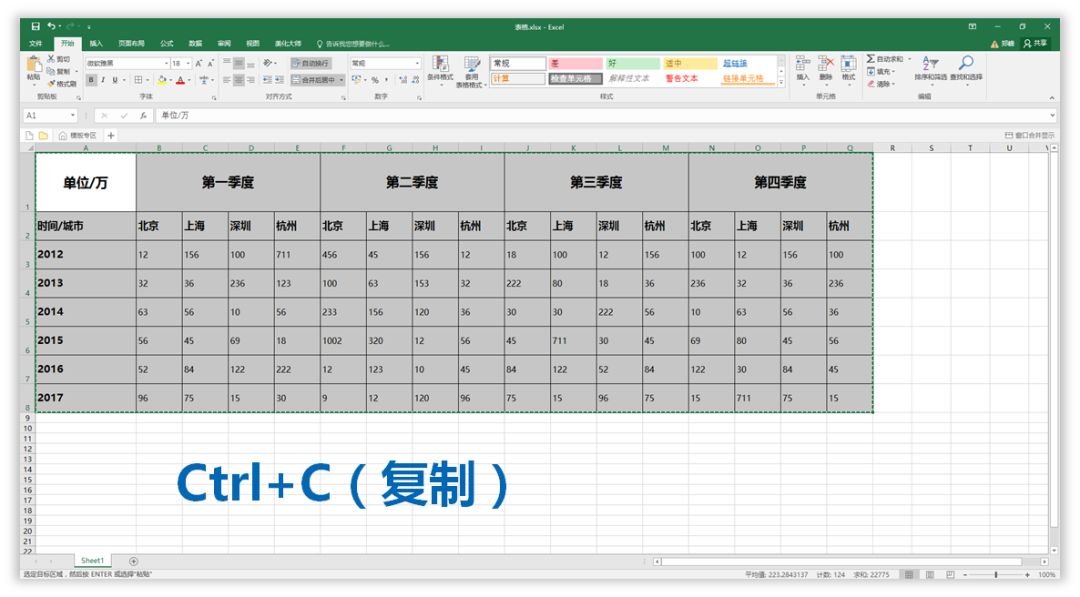
Task: Click the percent style % icon
Action: click(x=375, y=80)
